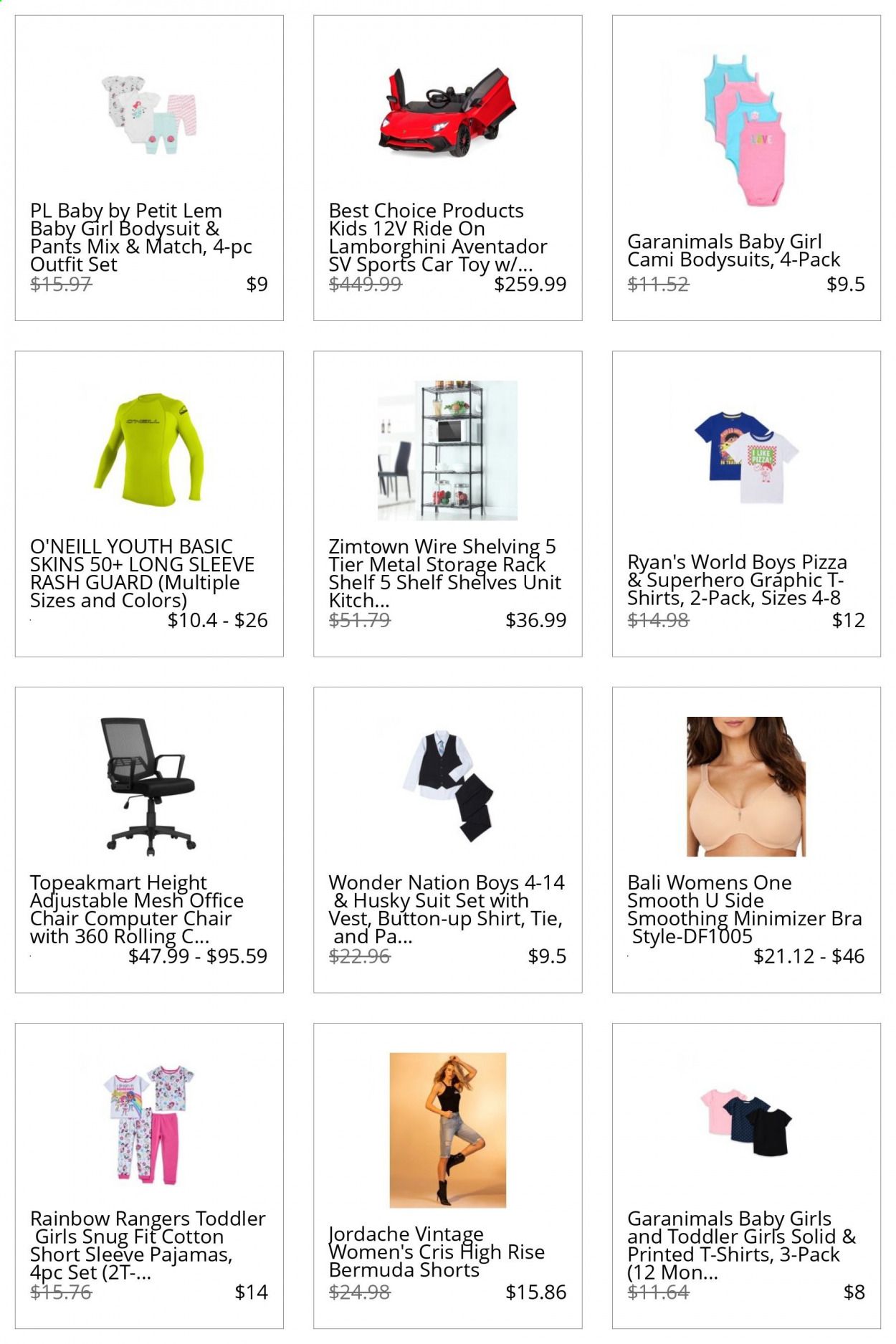Open the Jordache Vintage Women's shorts title

tap(437, 1252)
